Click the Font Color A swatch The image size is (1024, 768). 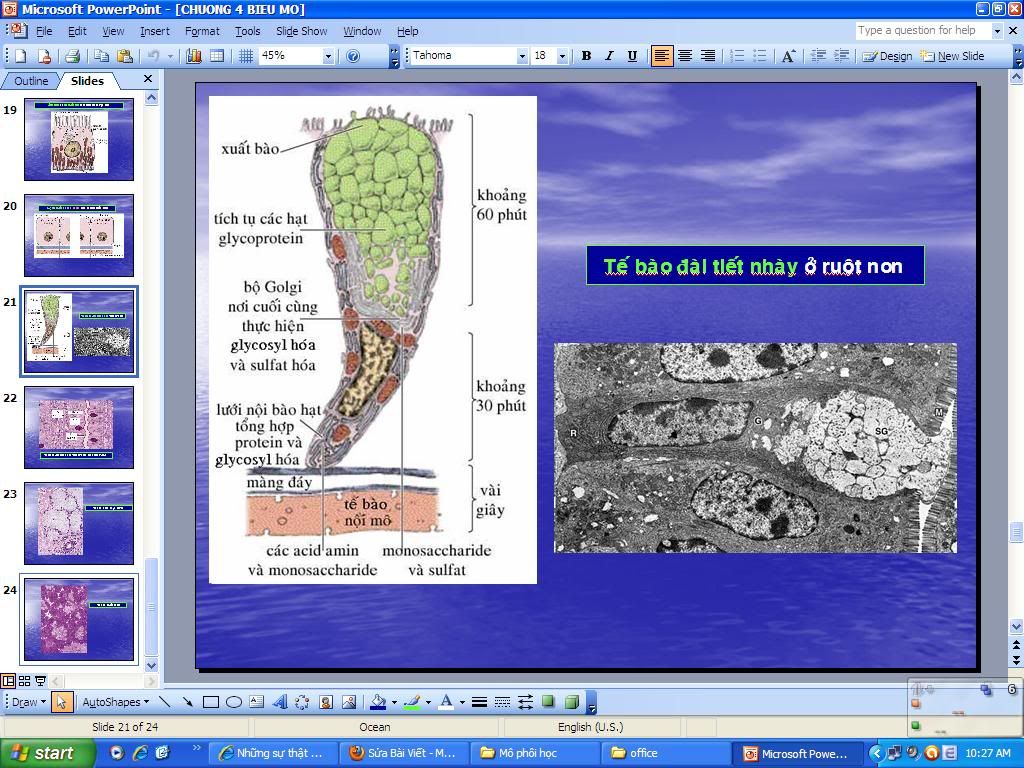click(446, 702)
